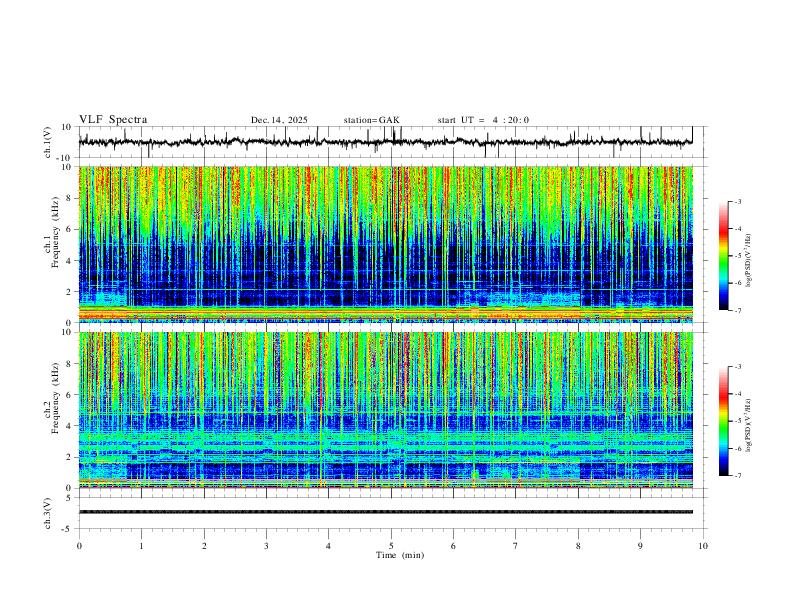Click the "5" tick on the time axis
792x612 pixels.
[x=391, y=546]
